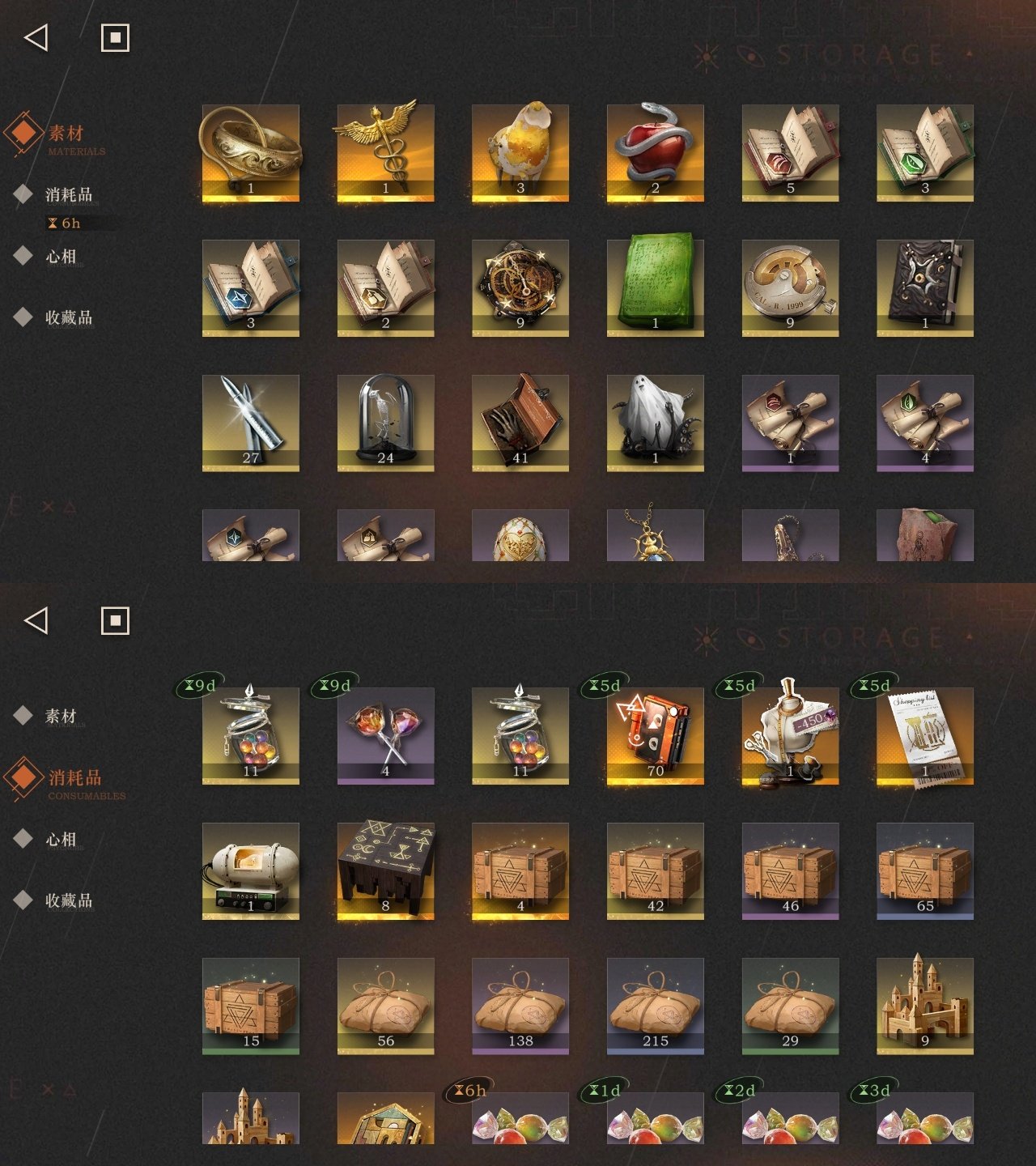Choose the green stone tablet item
This screenshot has height=1166, width=1036.
(656, 288)
